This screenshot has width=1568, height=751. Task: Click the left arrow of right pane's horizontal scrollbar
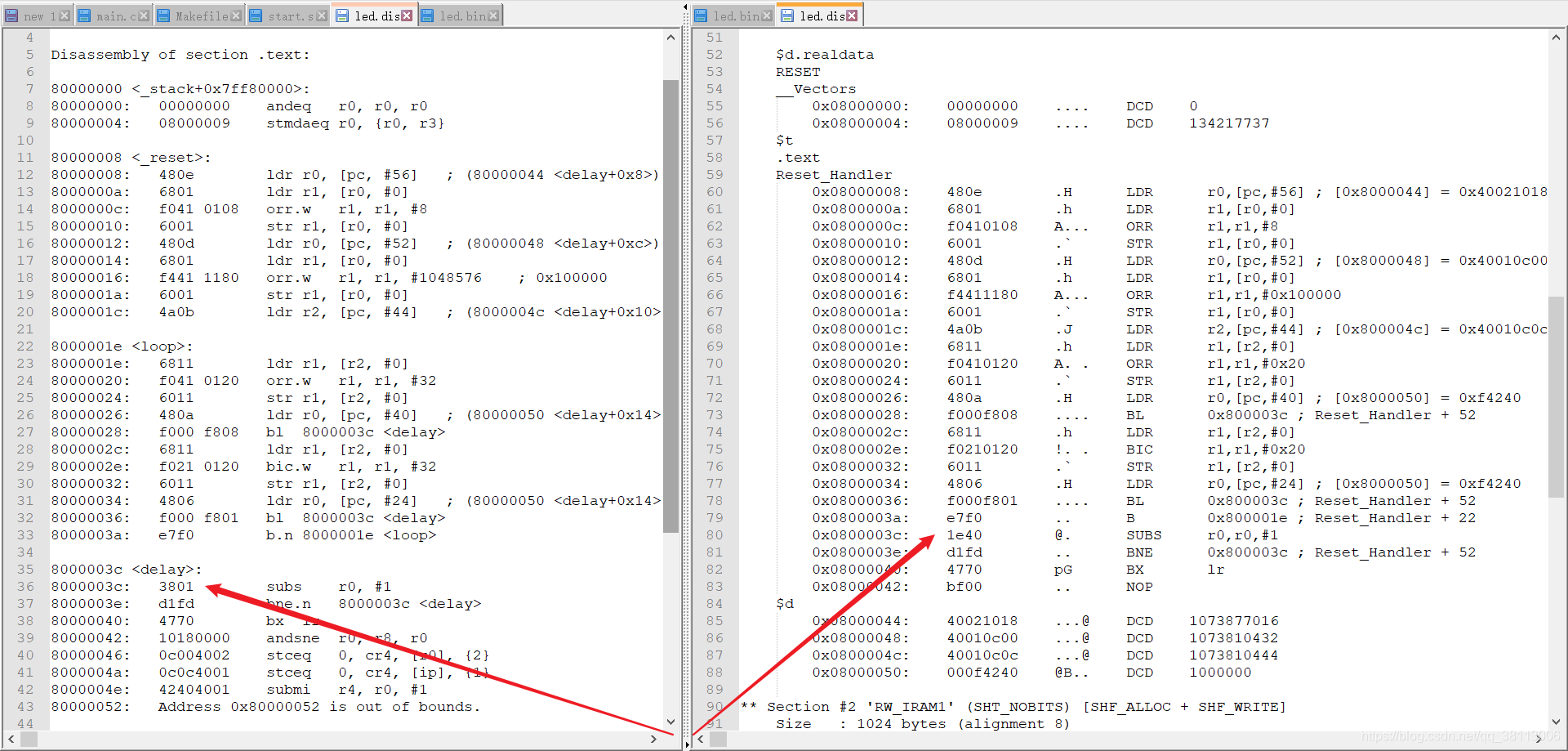coord(701,739)
